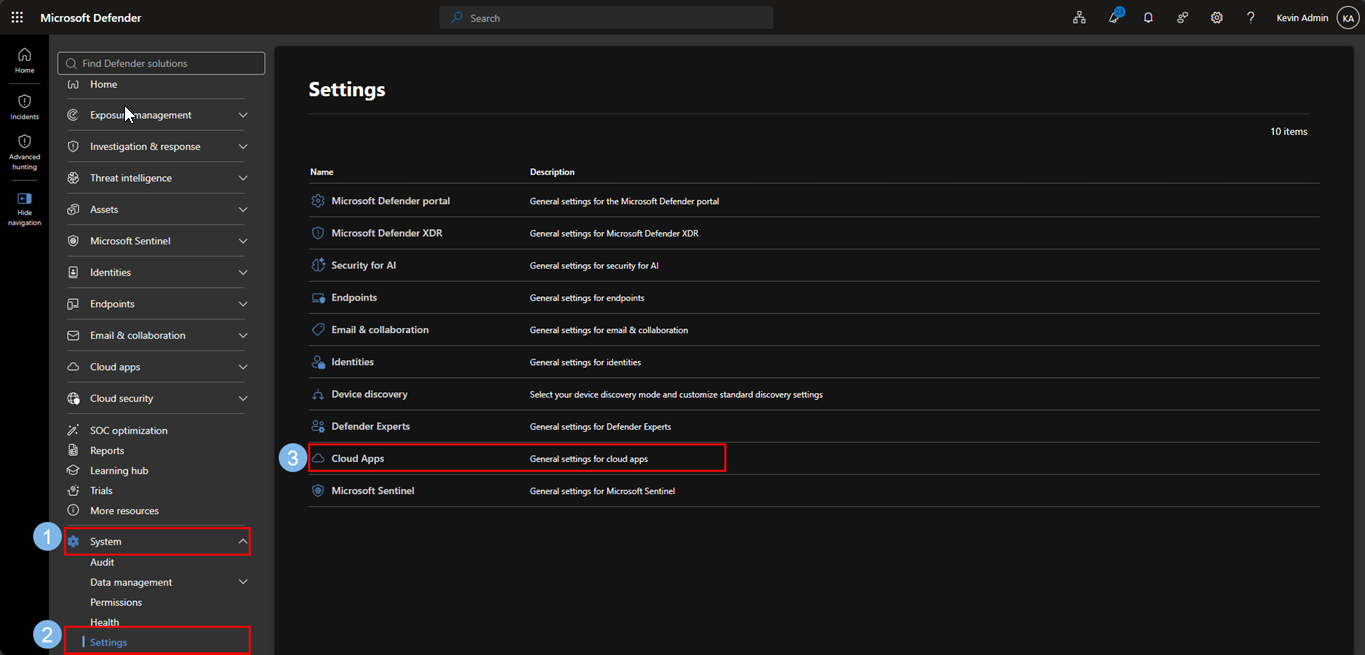The height and width of the screenshot is (655, 1365).
Task: Click the System gear icon in navigation
Action: click(x=73, y=542)
